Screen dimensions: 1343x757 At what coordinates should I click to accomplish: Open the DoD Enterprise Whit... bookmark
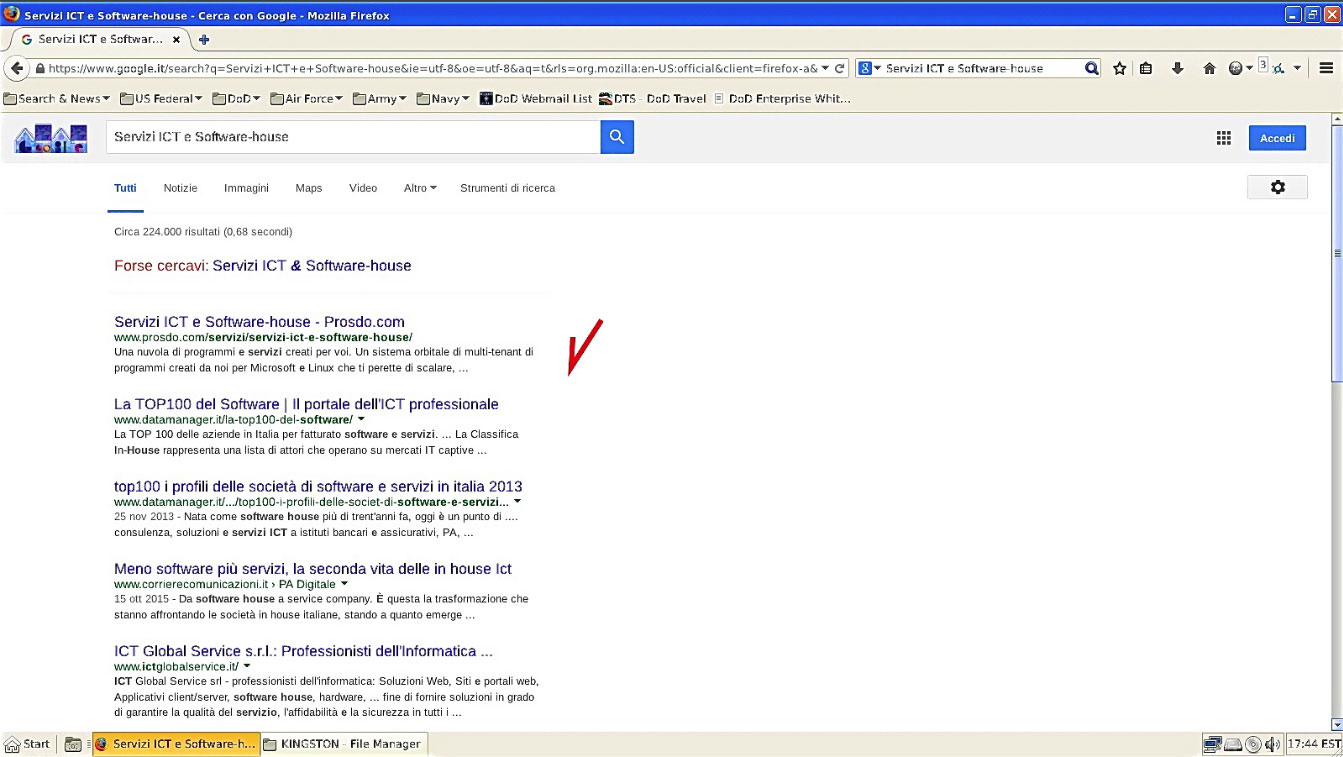pyautogui.click(x=781, y=98)
